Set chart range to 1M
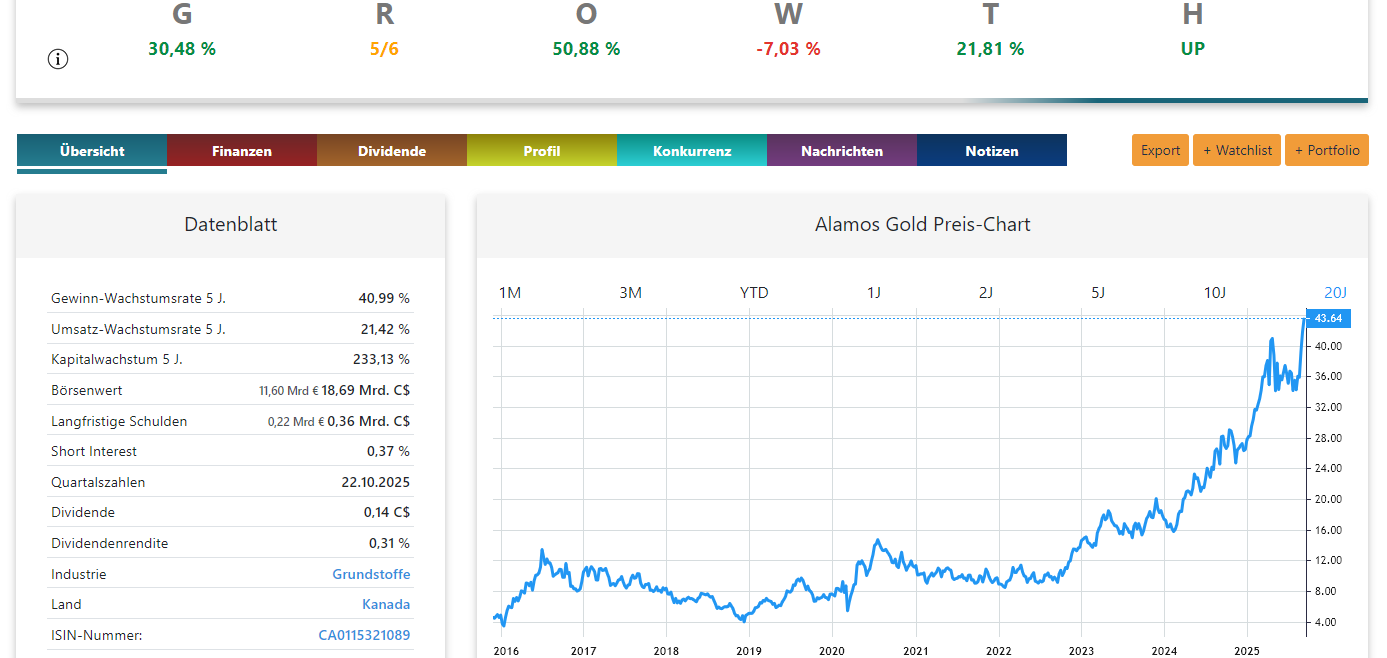Viewport: 1387px width, 658px height. coord(510,293)
